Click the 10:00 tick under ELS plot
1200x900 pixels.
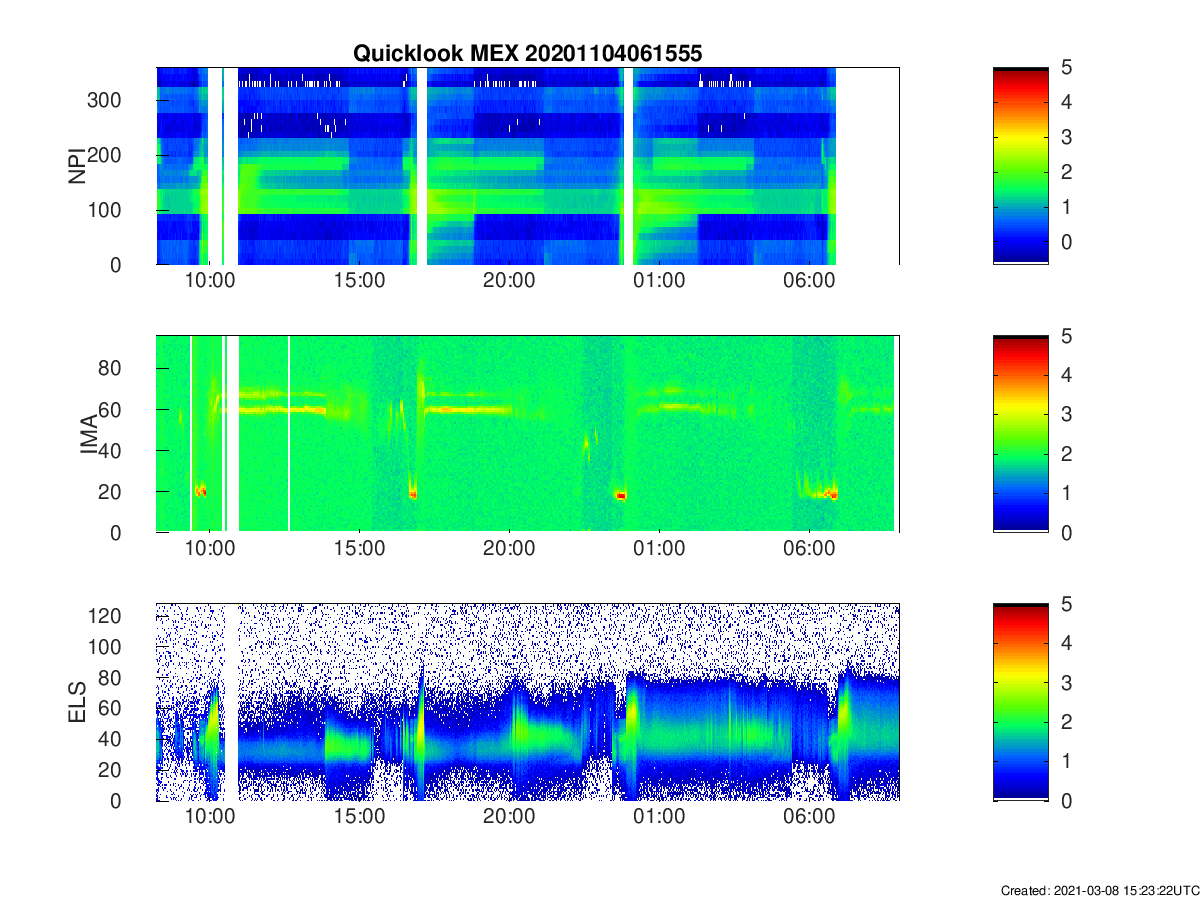(x=209, y=817)
